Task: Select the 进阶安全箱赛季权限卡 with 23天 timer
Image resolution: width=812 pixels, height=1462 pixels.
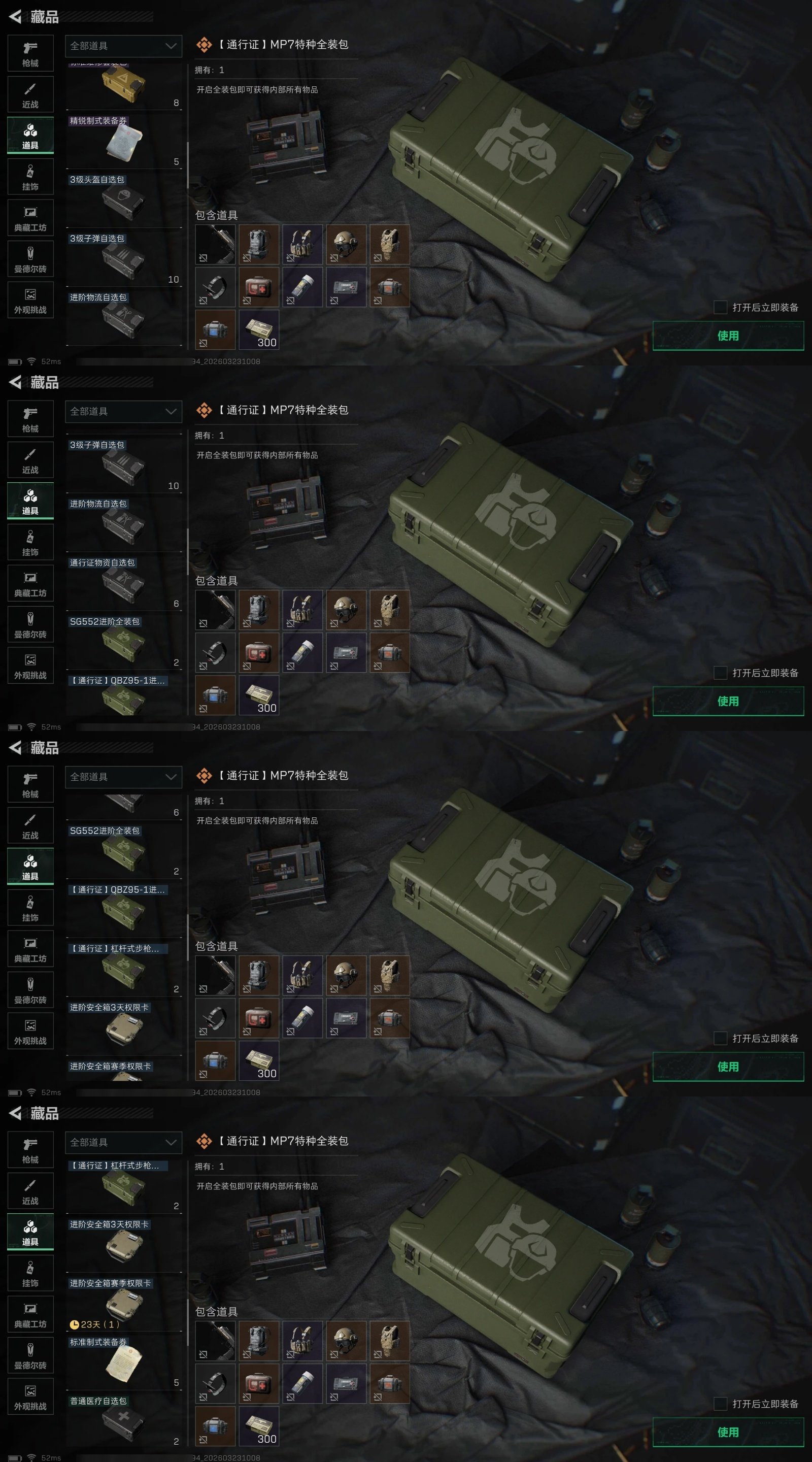Action: (124, 1304)
